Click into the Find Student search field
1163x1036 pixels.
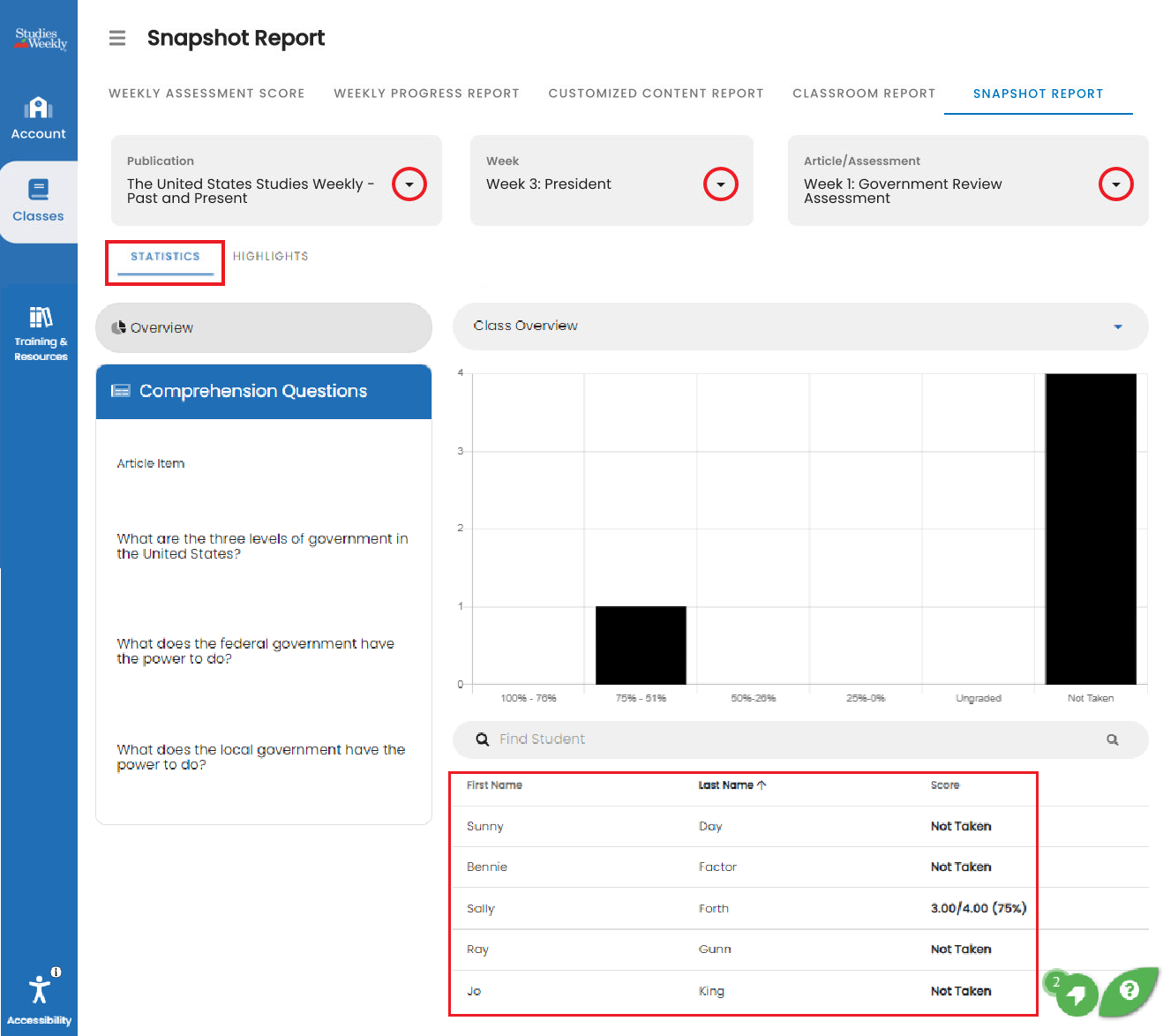tap(800, 739)
